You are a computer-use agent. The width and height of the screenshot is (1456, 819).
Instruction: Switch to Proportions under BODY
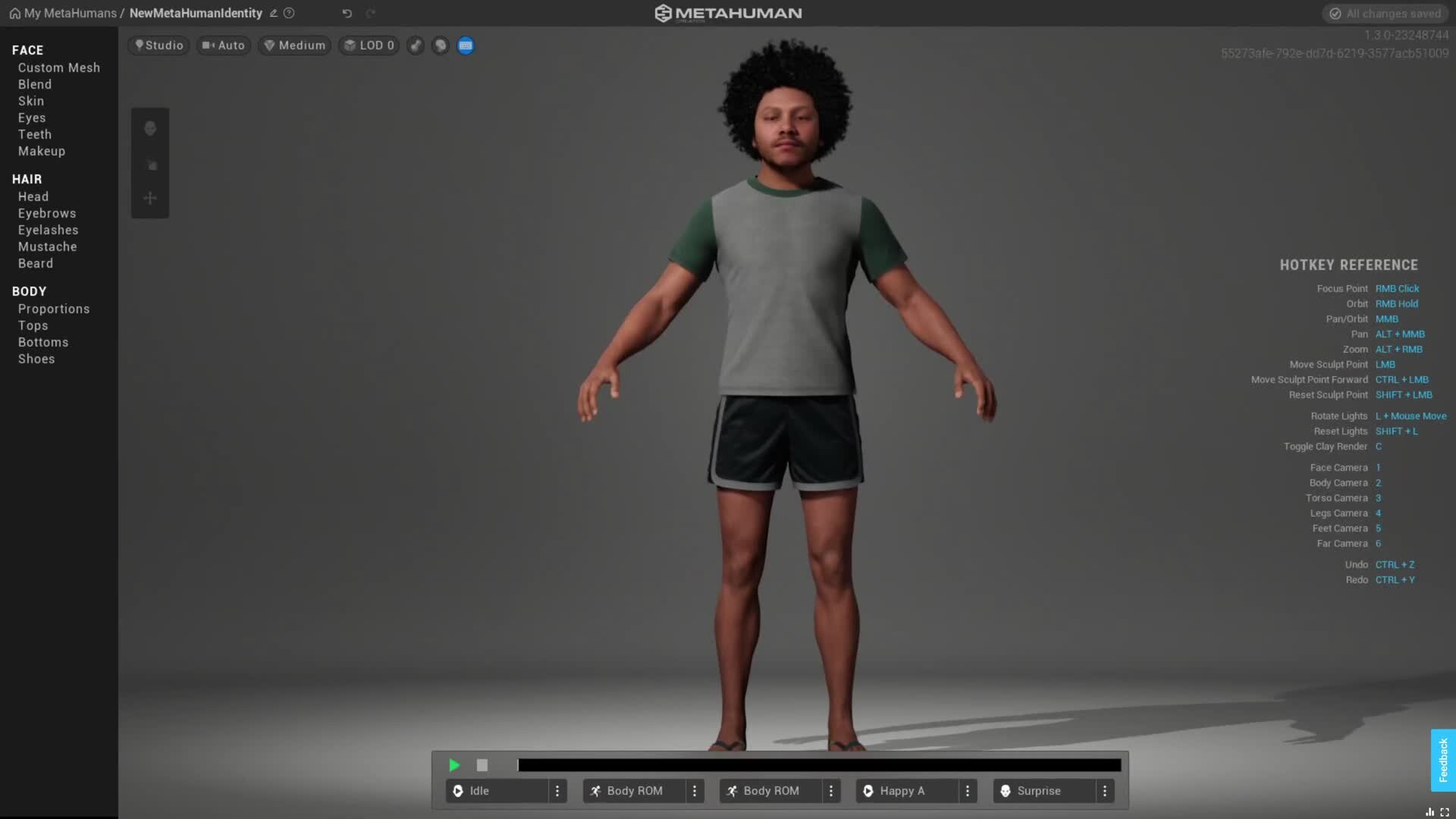53,309
